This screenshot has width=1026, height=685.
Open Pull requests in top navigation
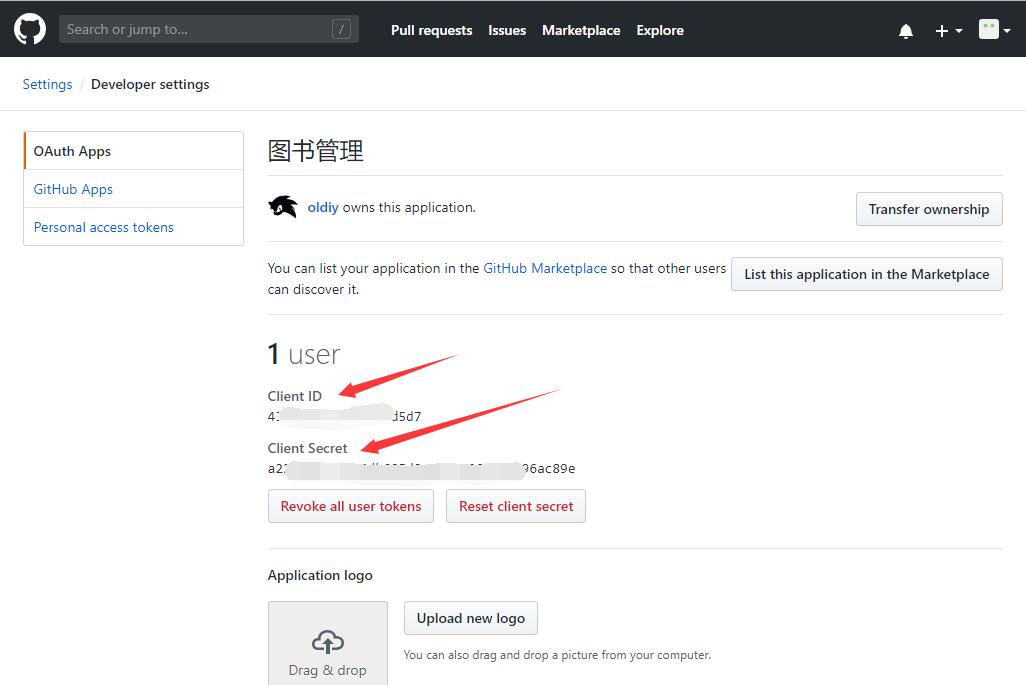point(431,30)
